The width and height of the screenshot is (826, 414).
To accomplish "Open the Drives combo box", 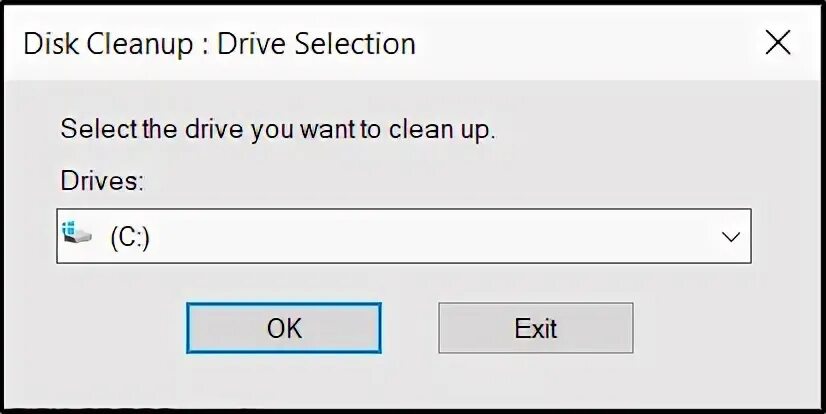I will (x=403, y=236).
